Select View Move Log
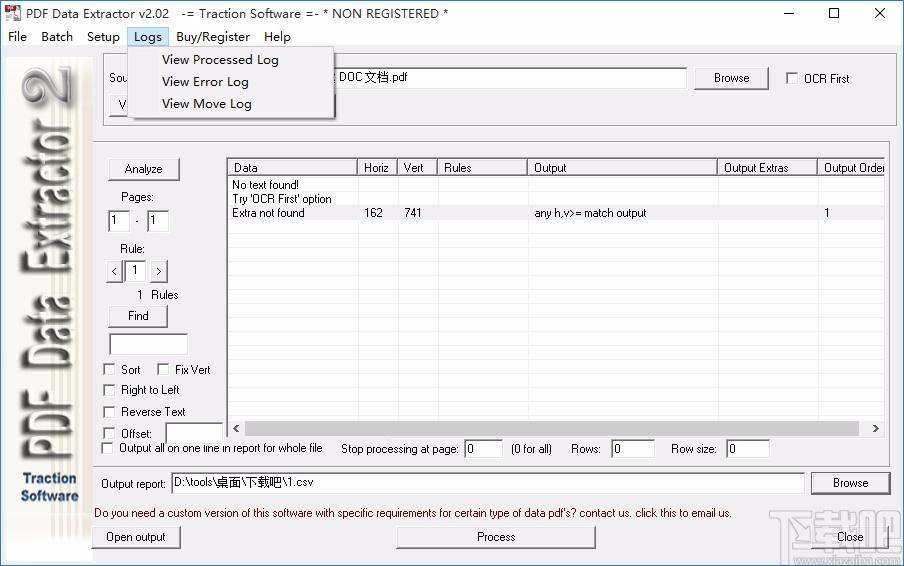This screenshot has width=904, height=566. 206,104
